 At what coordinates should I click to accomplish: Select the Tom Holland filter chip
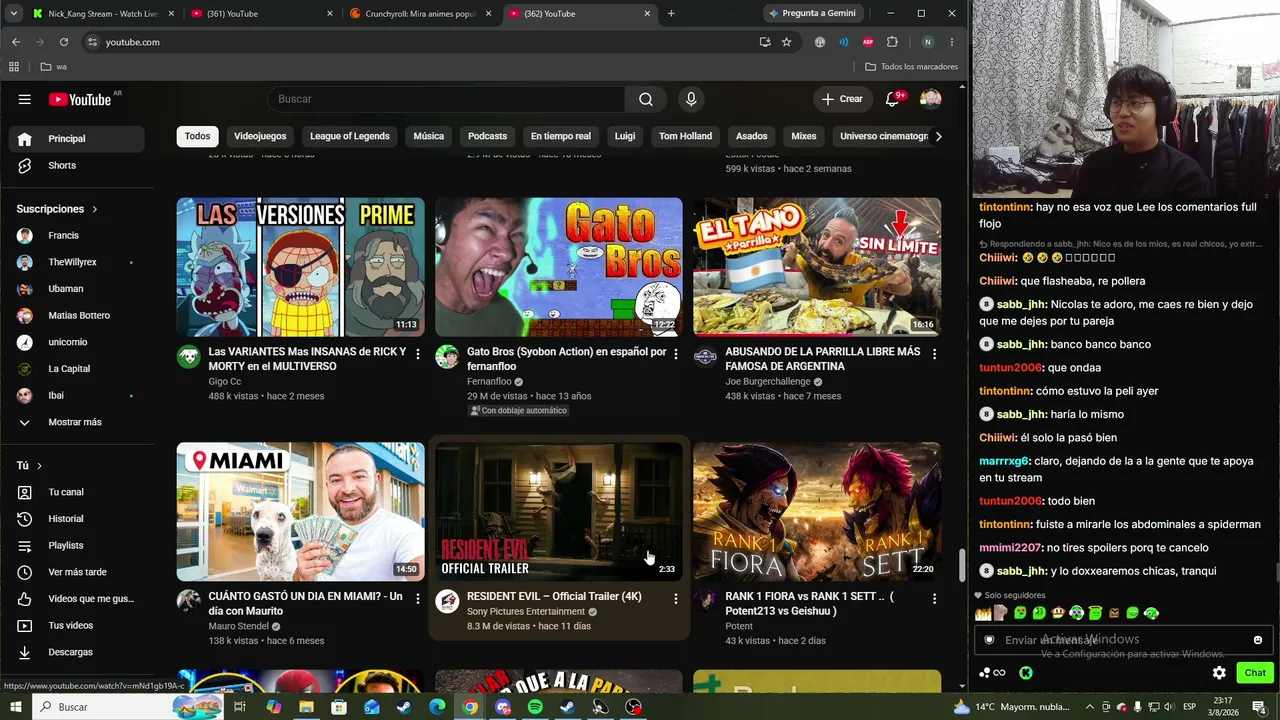pos(685,136)
